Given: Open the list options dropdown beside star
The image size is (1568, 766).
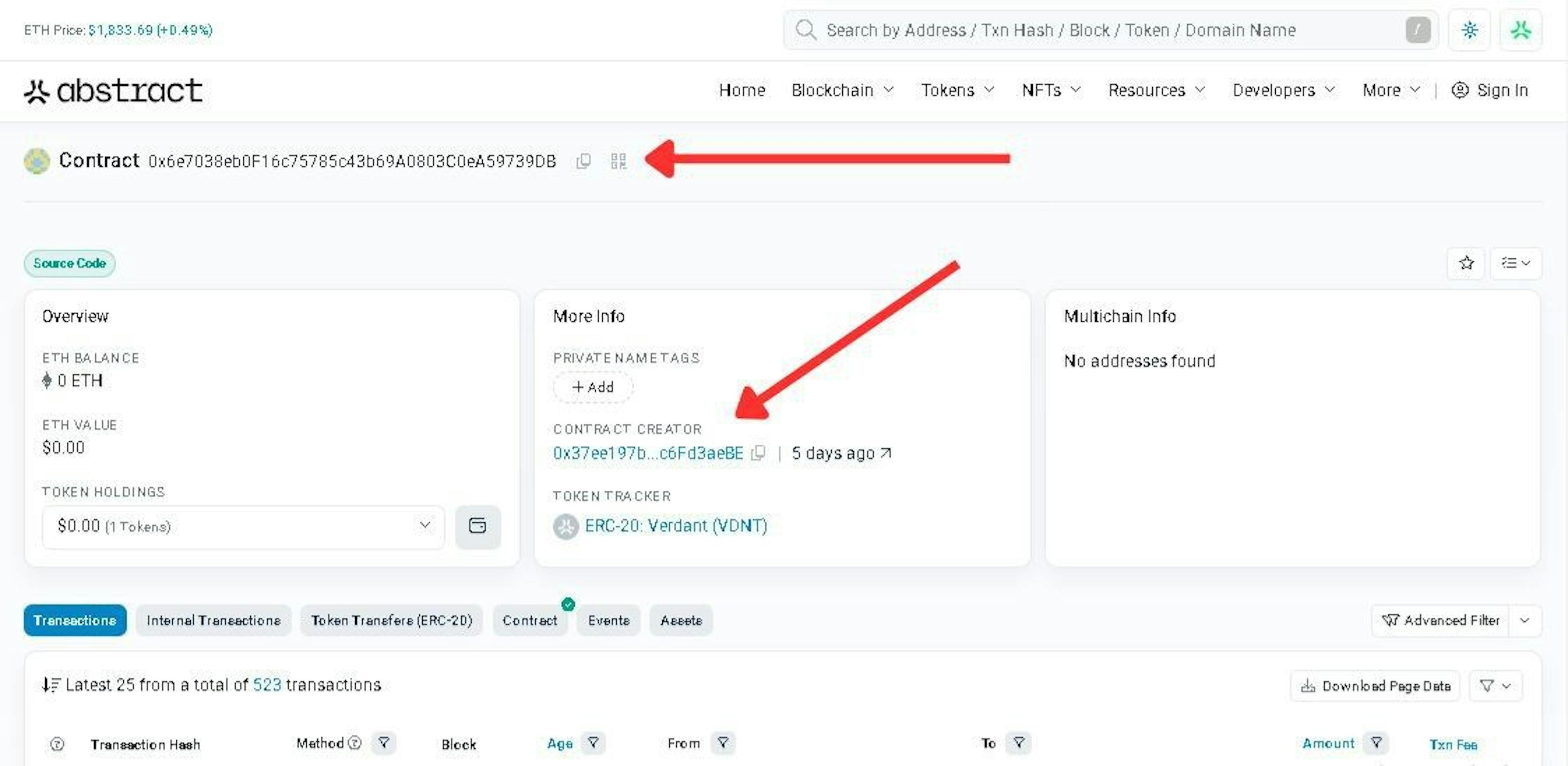Looking at the screenshot, I should tap(1515, 263).
